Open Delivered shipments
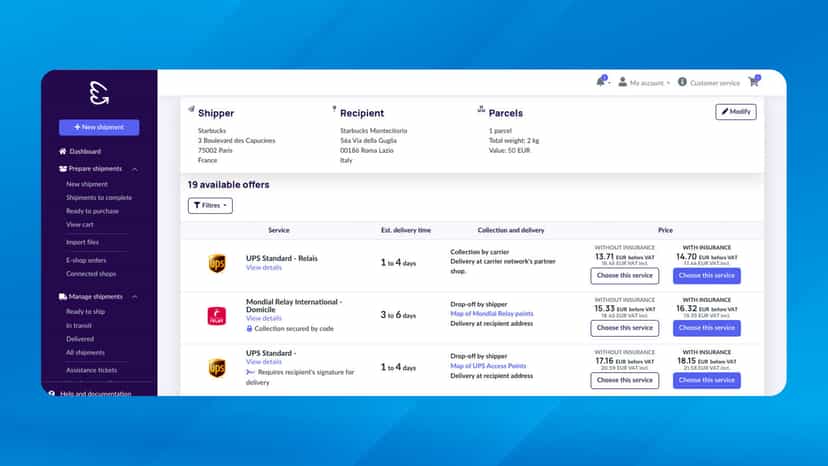The height and width of the screenshot is (466, 828). (x=80, y=339)
